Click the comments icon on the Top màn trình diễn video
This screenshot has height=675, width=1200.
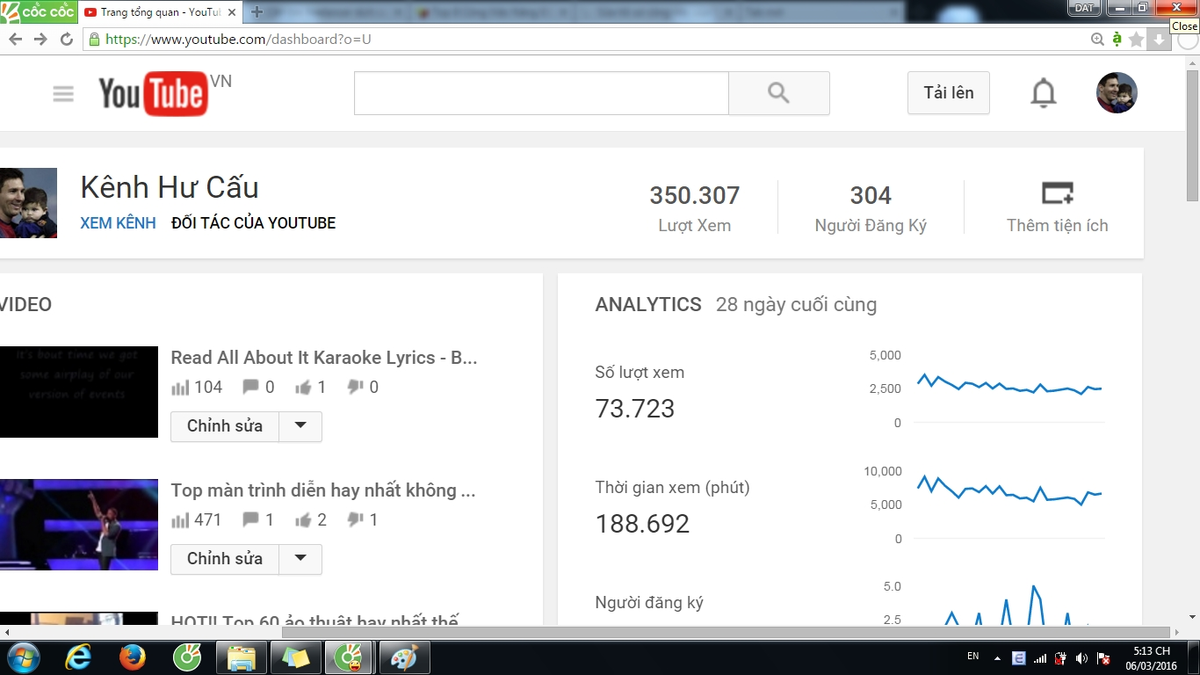click(x=252, y=520)
